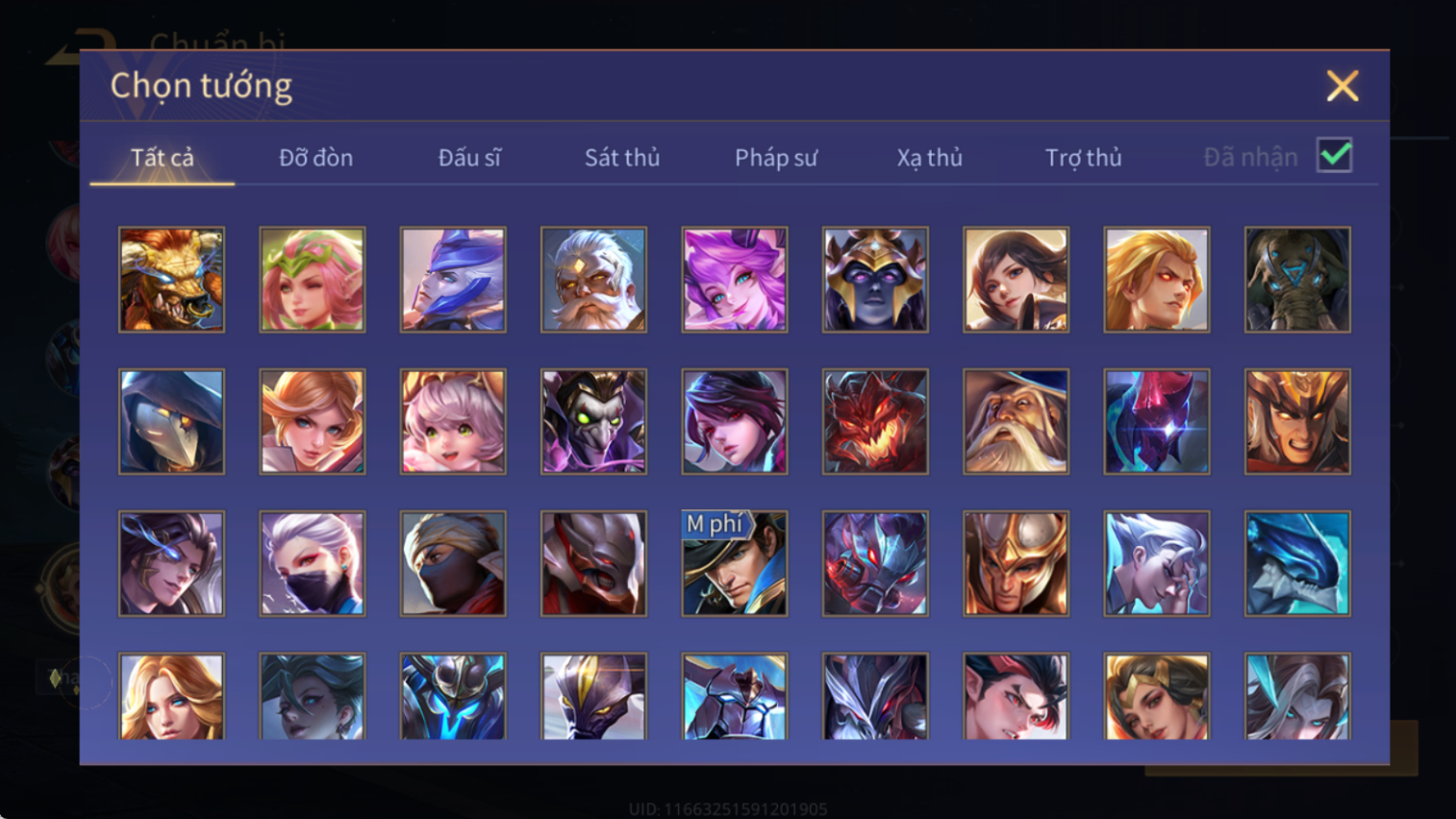The height and width of the screenshot is (819, 1456).
Task: Open the 'Trợ thủ' tab
Action: [1083, 158]
